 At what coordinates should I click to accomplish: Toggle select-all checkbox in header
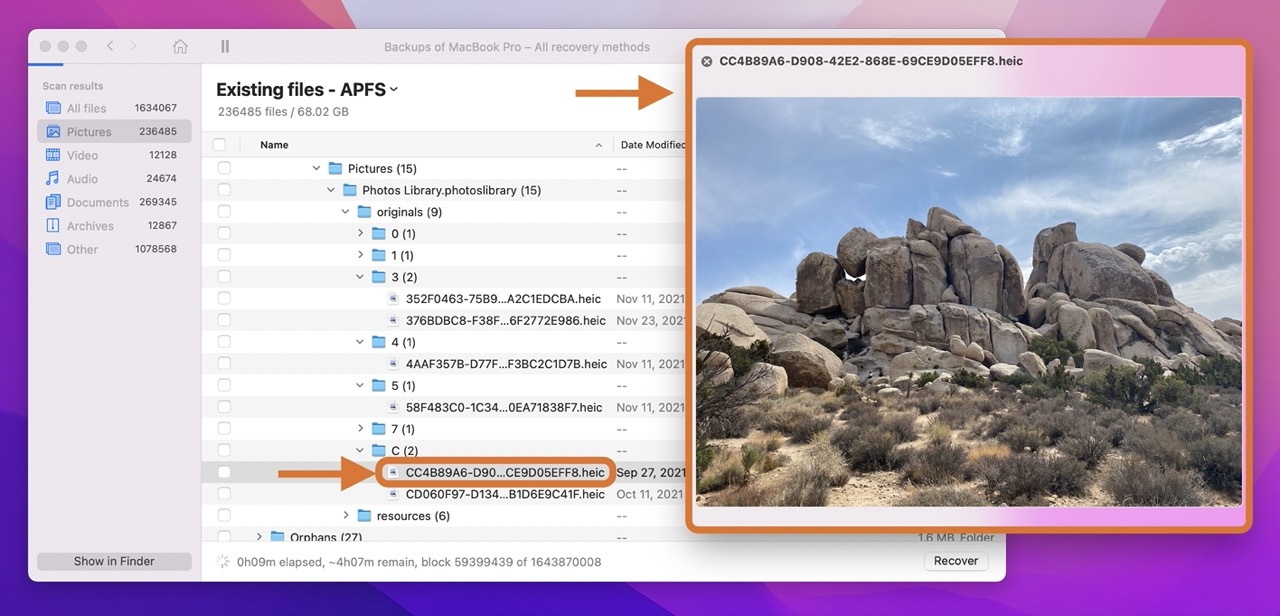pyautogui.click(x=219, y=145)
